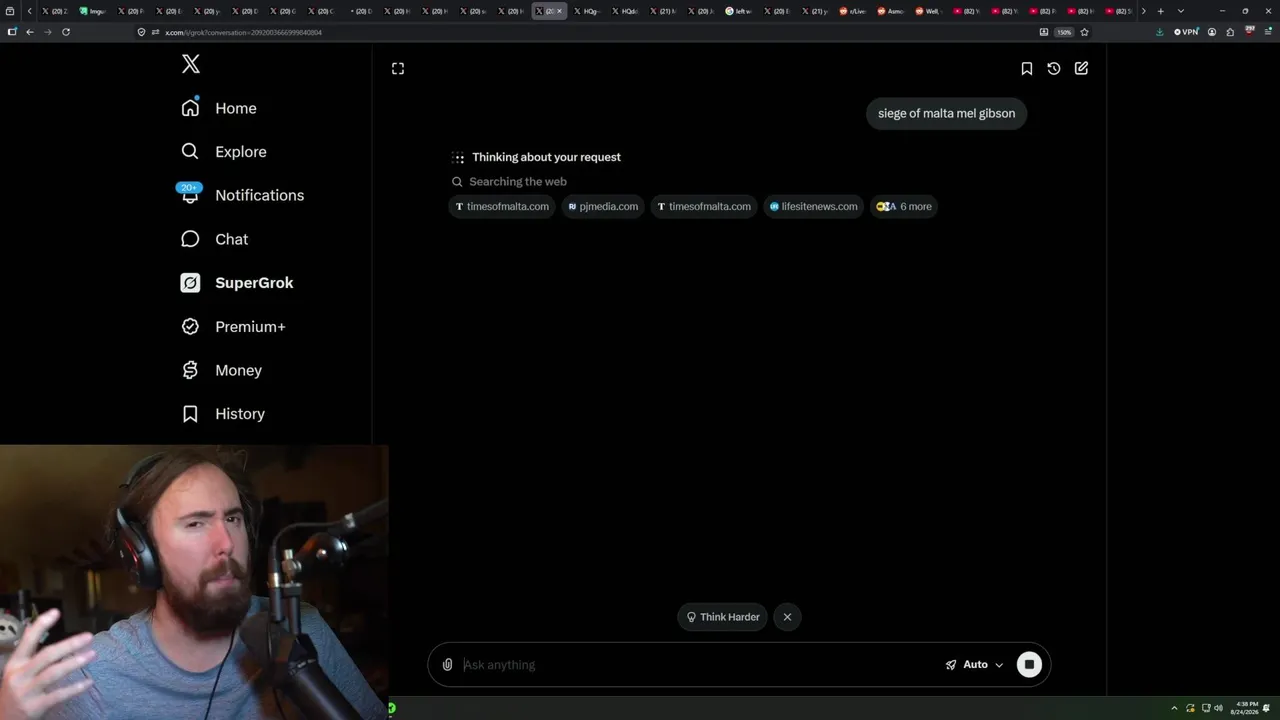Click the Grok fullscreen expand icon
The image size is (1280, 720).
pos(398,68)
